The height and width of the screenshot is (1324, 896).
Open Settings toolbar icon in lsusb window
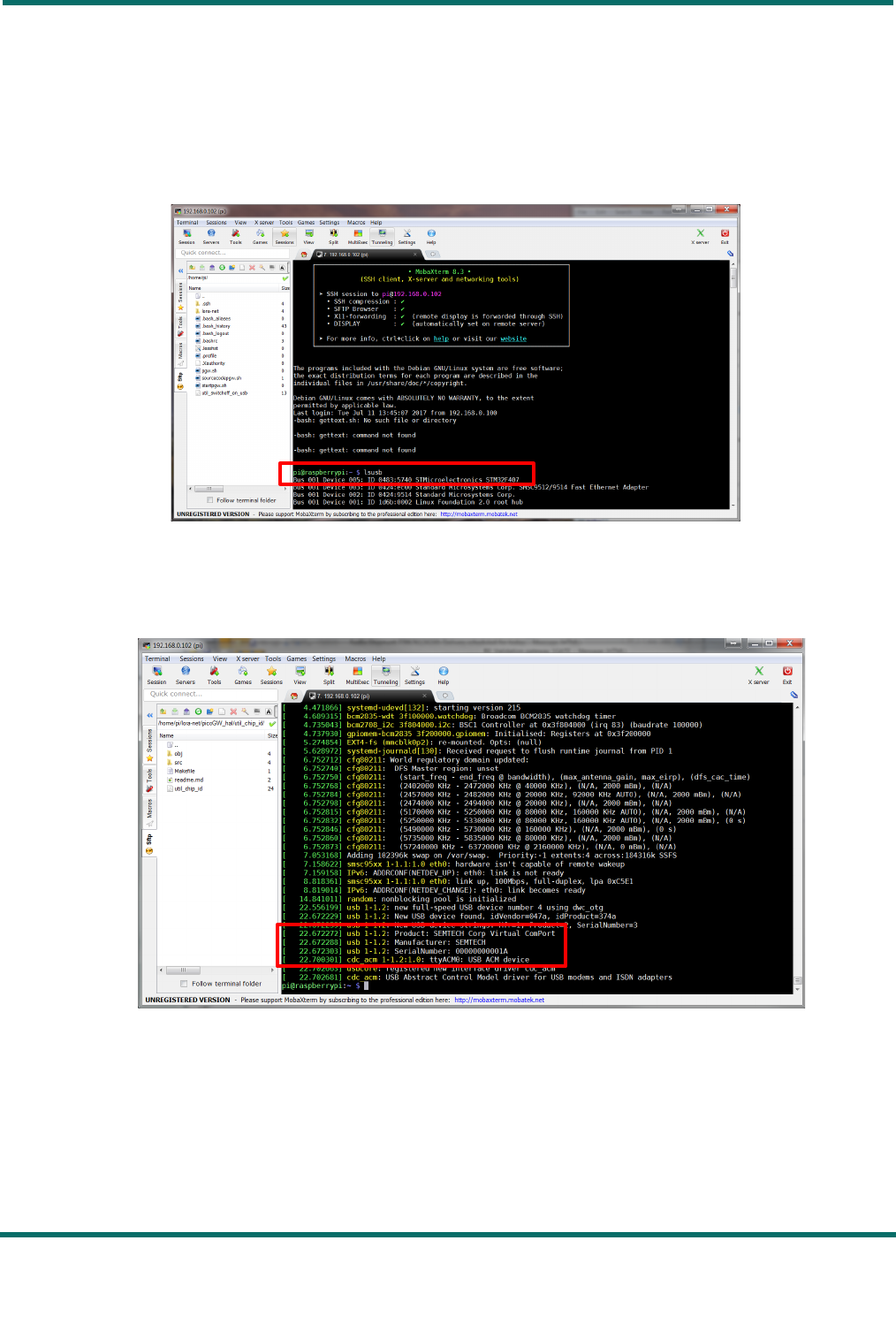[406, 236]
